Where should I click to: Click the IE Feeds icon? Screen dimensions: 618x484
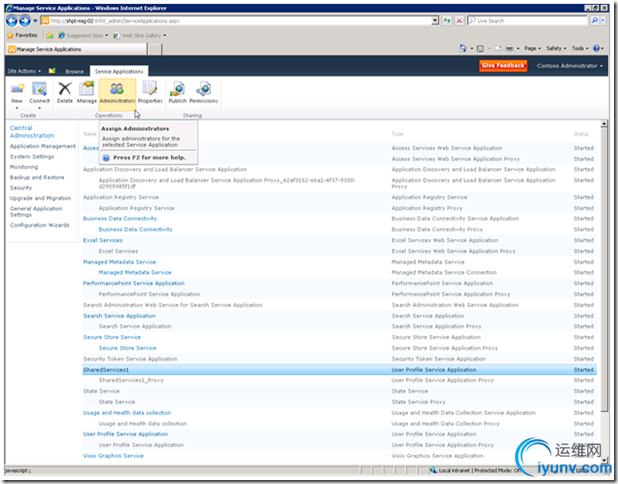(x=480, y=48)
